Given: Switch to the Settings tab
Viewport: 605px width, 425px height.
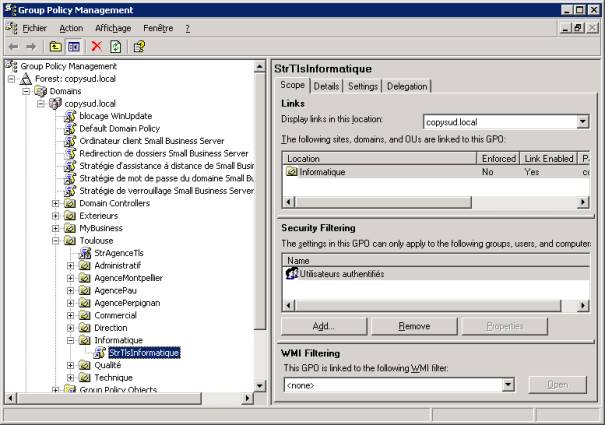Looking at the screenshot, I should point(363,86).
